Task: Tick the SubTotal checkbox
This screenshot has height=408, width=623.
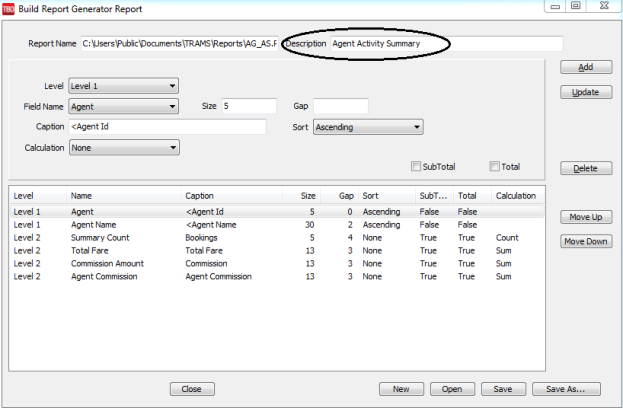Action: click(x=416, y=166)
